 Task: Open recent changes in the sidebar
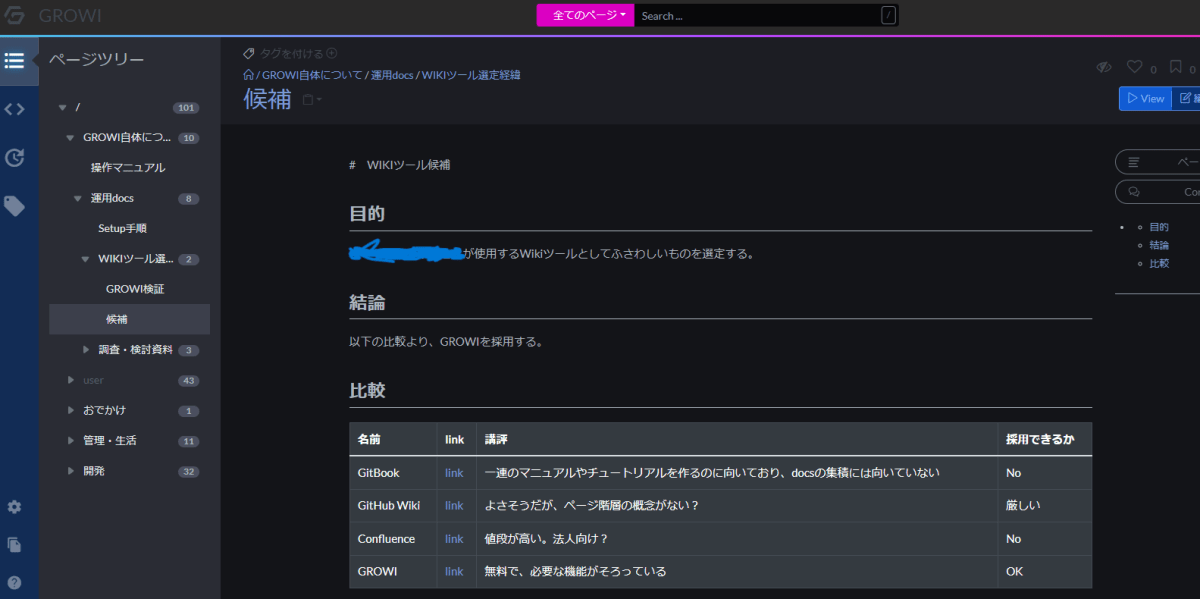coord(14,157)
